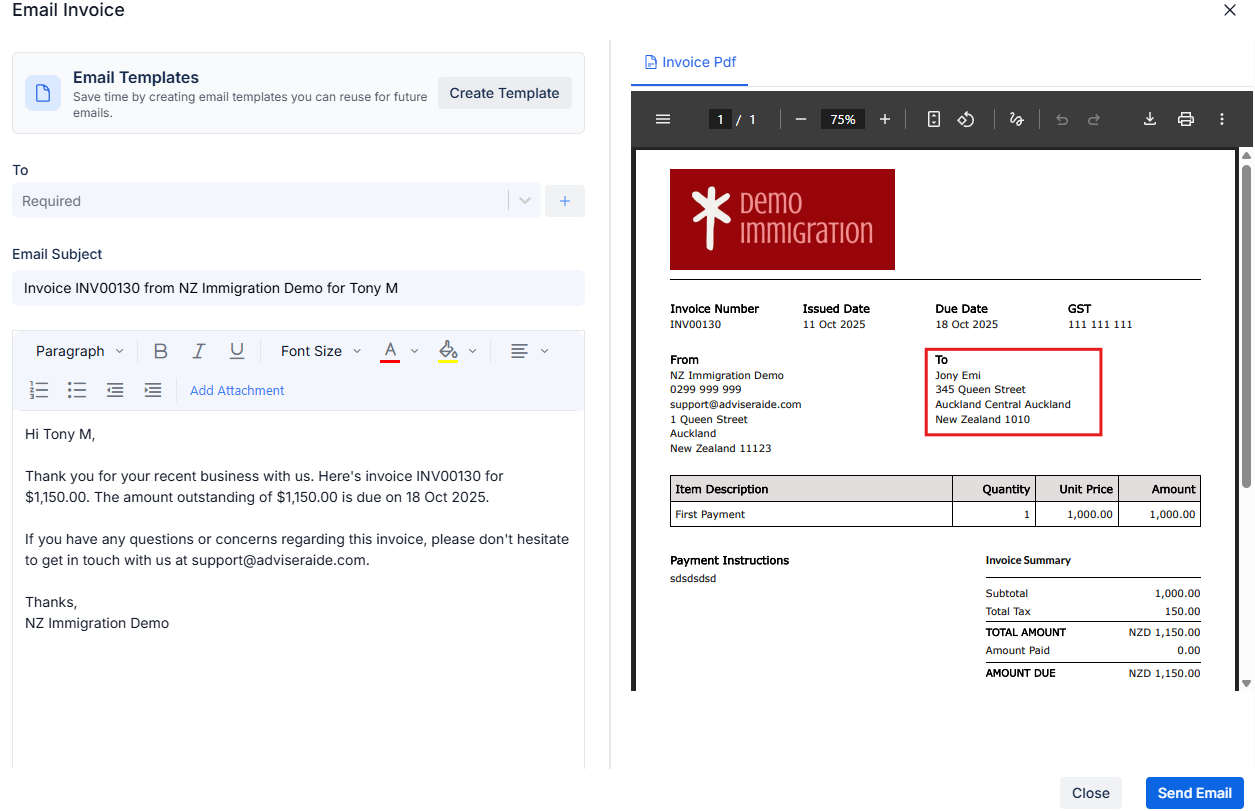Increase the paragraph indent
1255x811 pixels.
point(153,390)
